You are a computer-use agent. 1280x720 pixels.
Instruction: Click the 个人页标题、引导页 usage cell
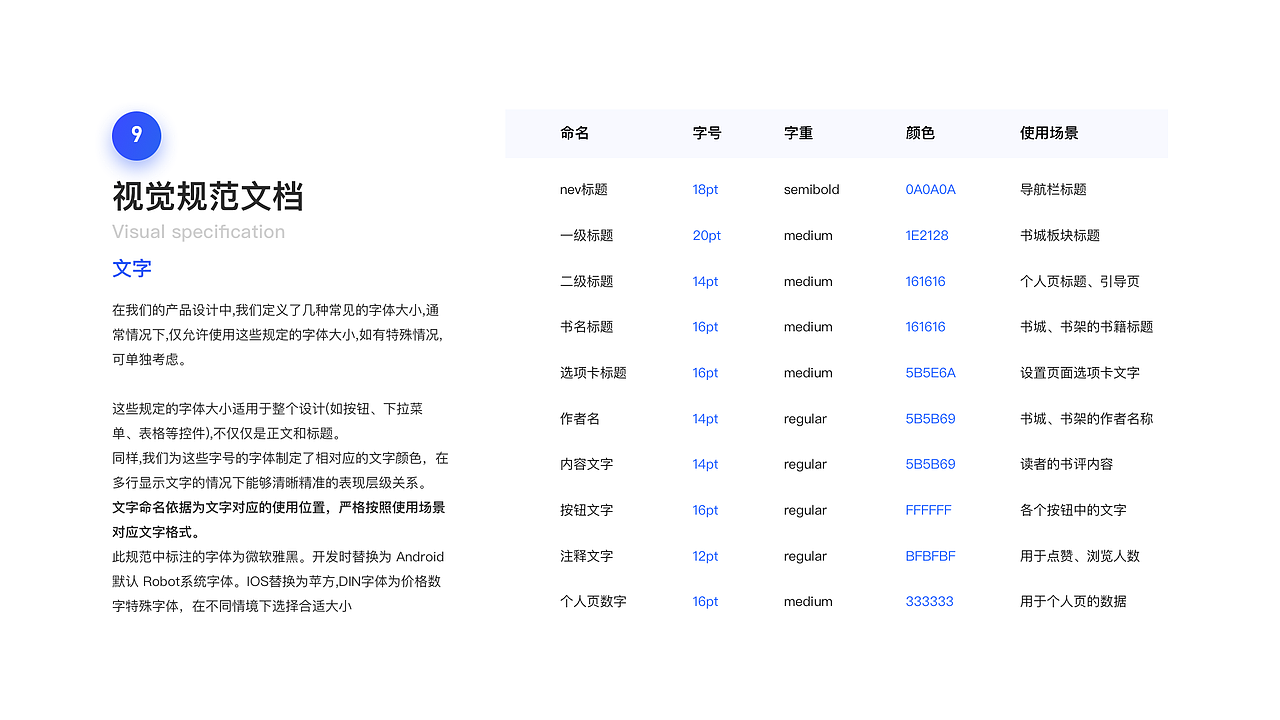(x=1080, y=281)
